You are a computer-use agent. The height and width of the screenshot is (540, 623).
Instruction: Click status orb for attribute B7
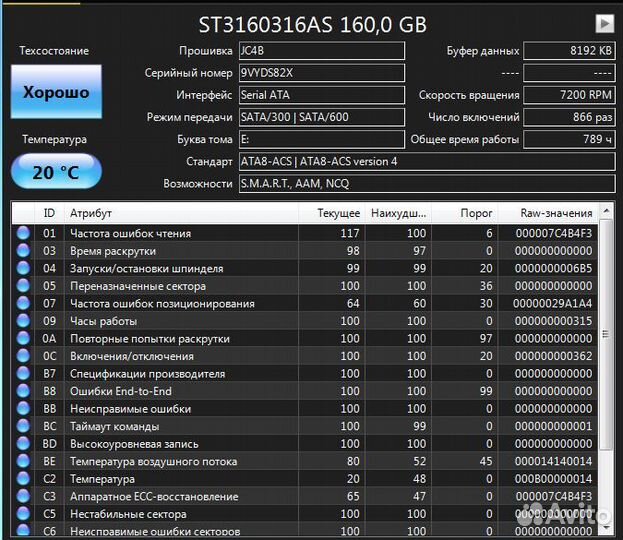click(23, 374)
